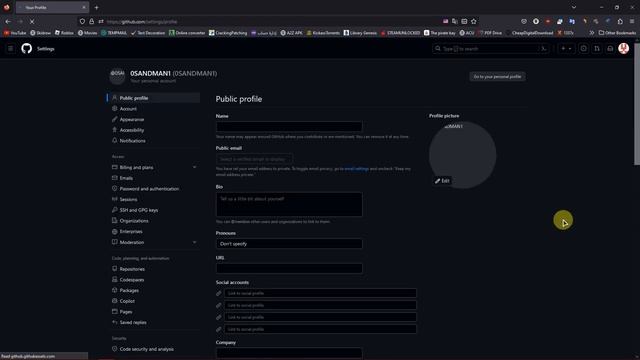Click the Bio text area
The height and width of the screenshot is (360, 640).
pos(289,204)
